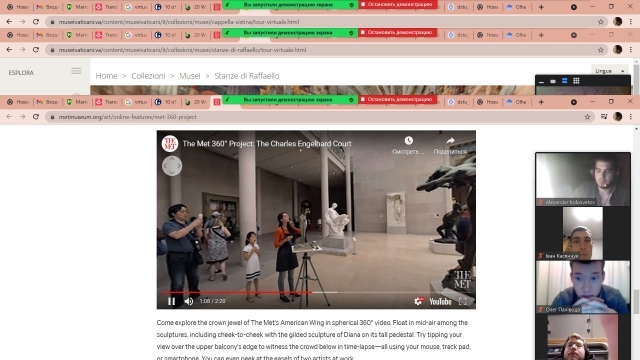
Task: Select Alexander Kolosvetov's video thumbnail
Action: pos(583,179)
